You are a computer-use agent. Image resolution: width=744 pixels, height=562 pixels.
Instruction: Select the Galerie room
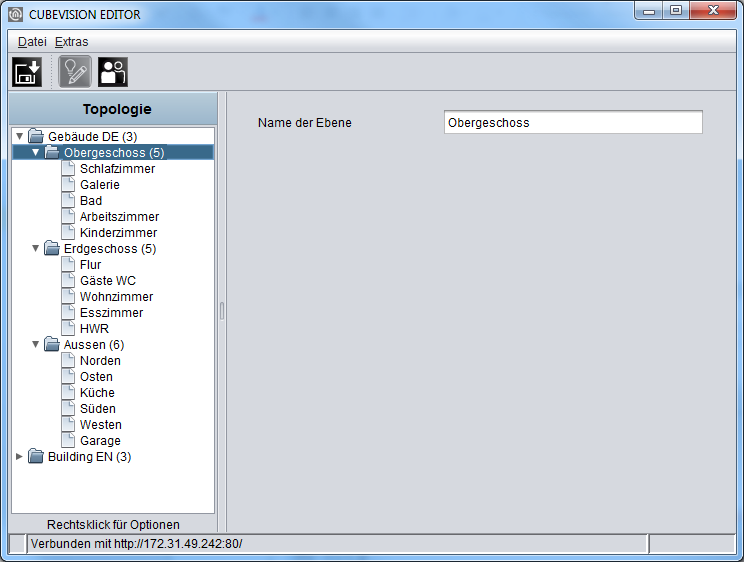point(100,185)
